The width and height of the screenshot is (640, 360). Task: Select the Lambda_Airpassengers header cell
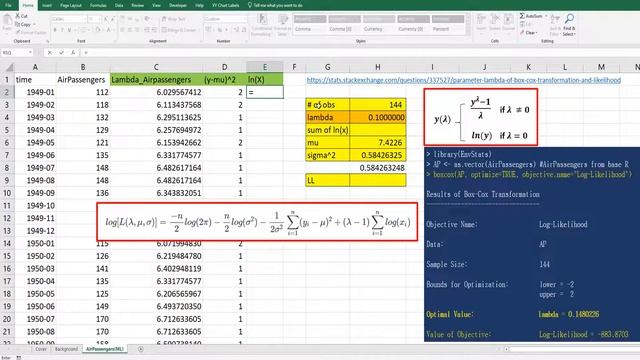tap(156, 80)
